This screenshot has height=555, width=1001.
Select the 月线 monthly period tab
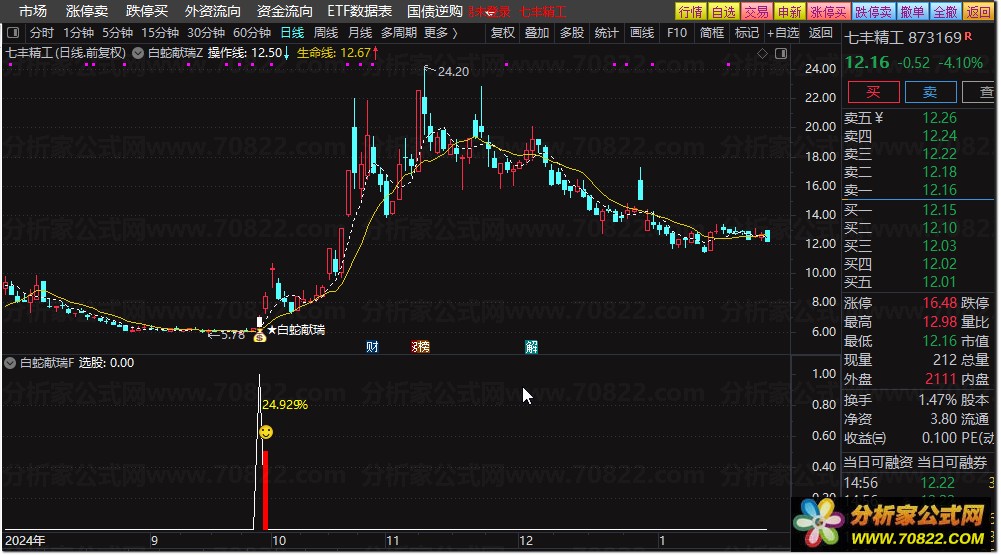[x=360, y=33]
